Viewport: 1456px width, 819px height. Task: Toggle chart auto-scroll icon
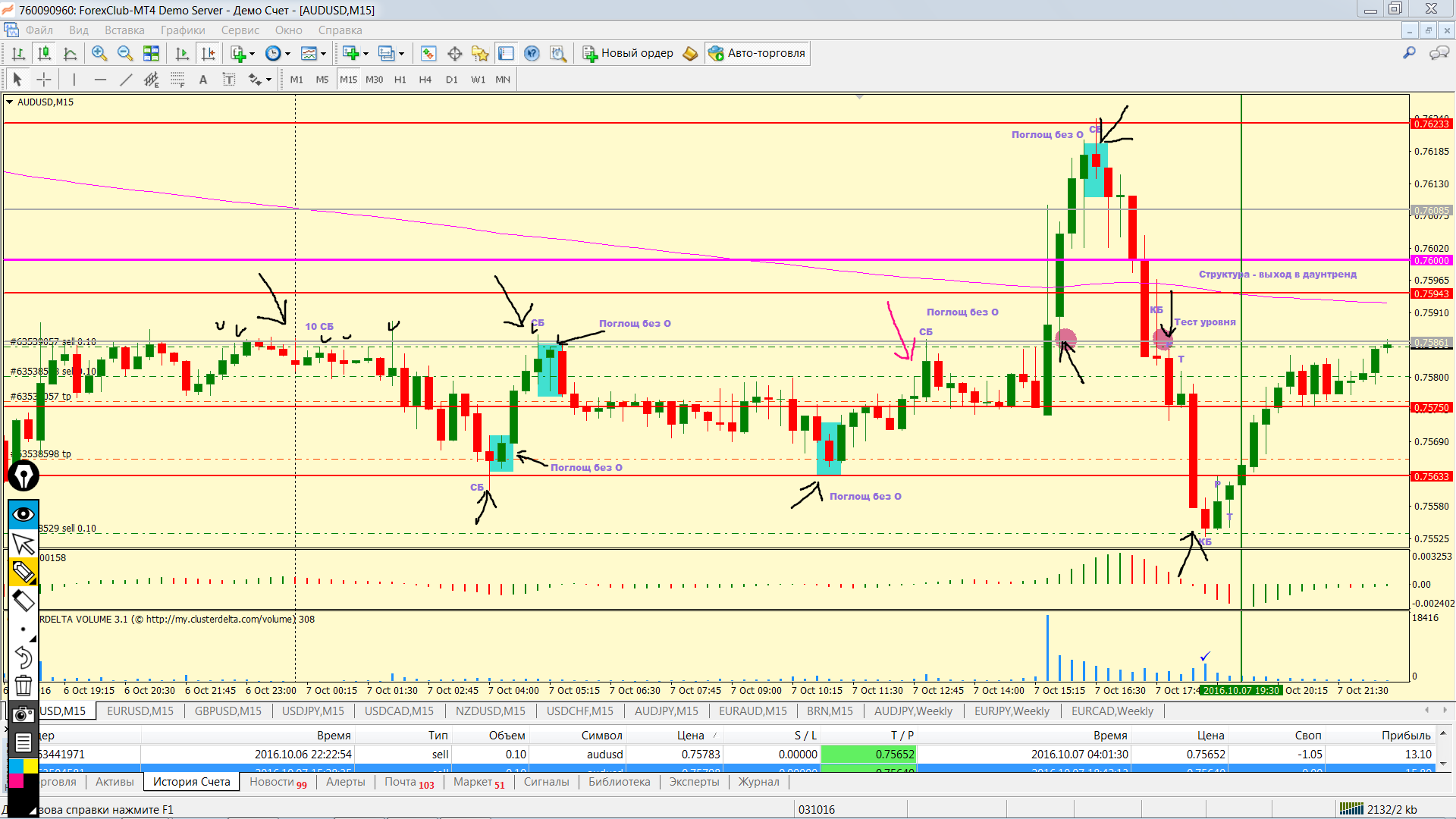click(182, 53)
